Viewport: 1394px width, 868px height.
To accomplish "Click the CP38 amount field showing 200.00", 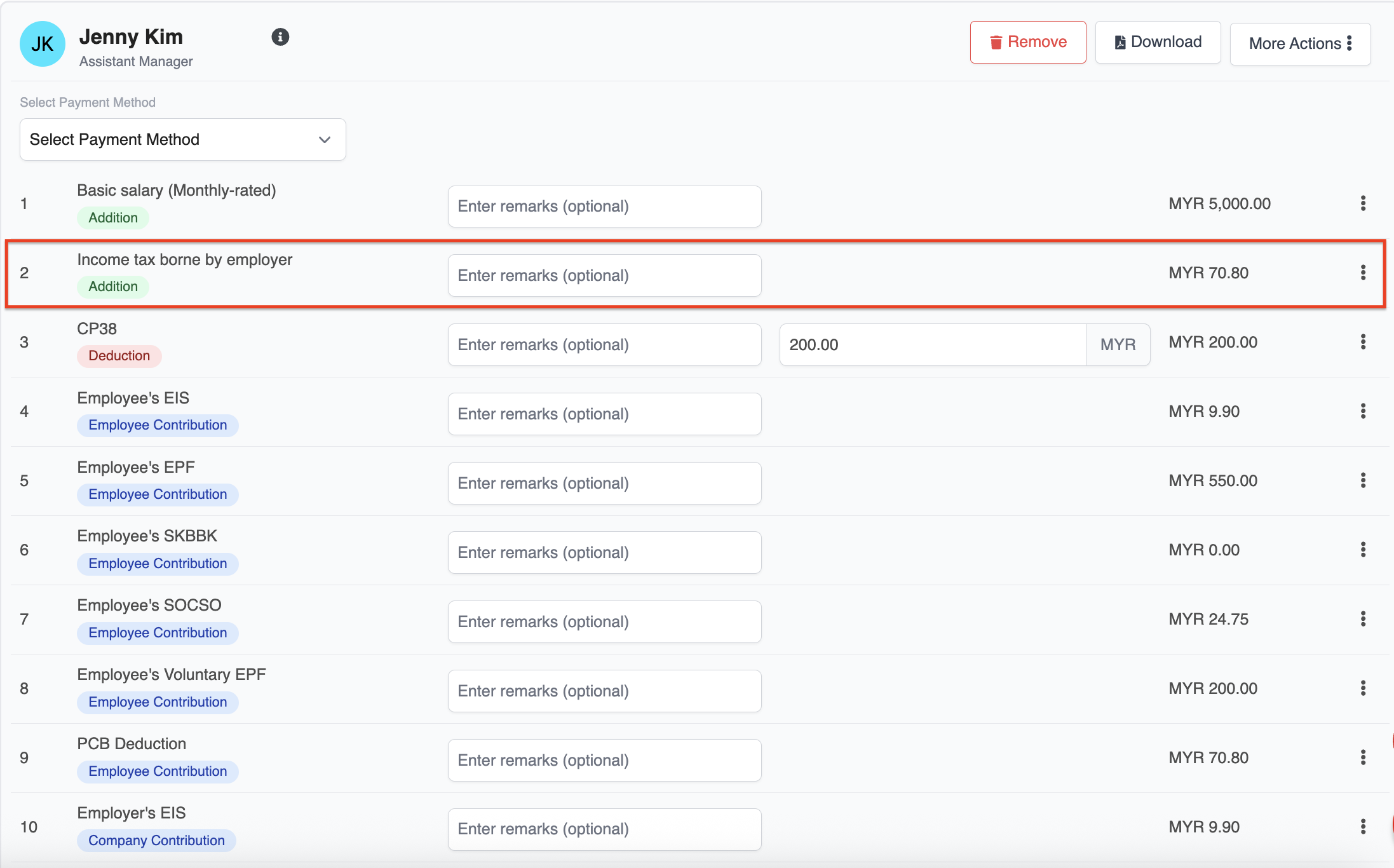I will click(x=933, y=345).
